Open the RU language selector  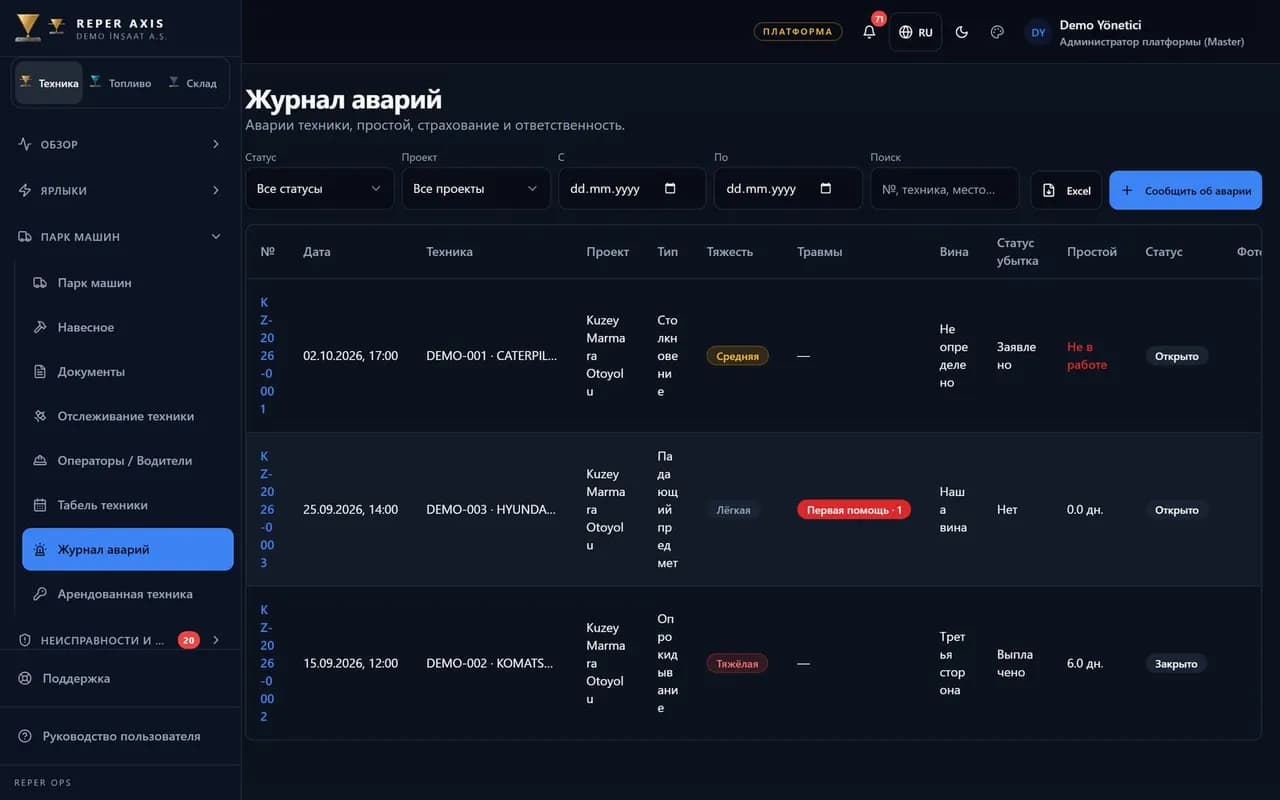point(915,32)
